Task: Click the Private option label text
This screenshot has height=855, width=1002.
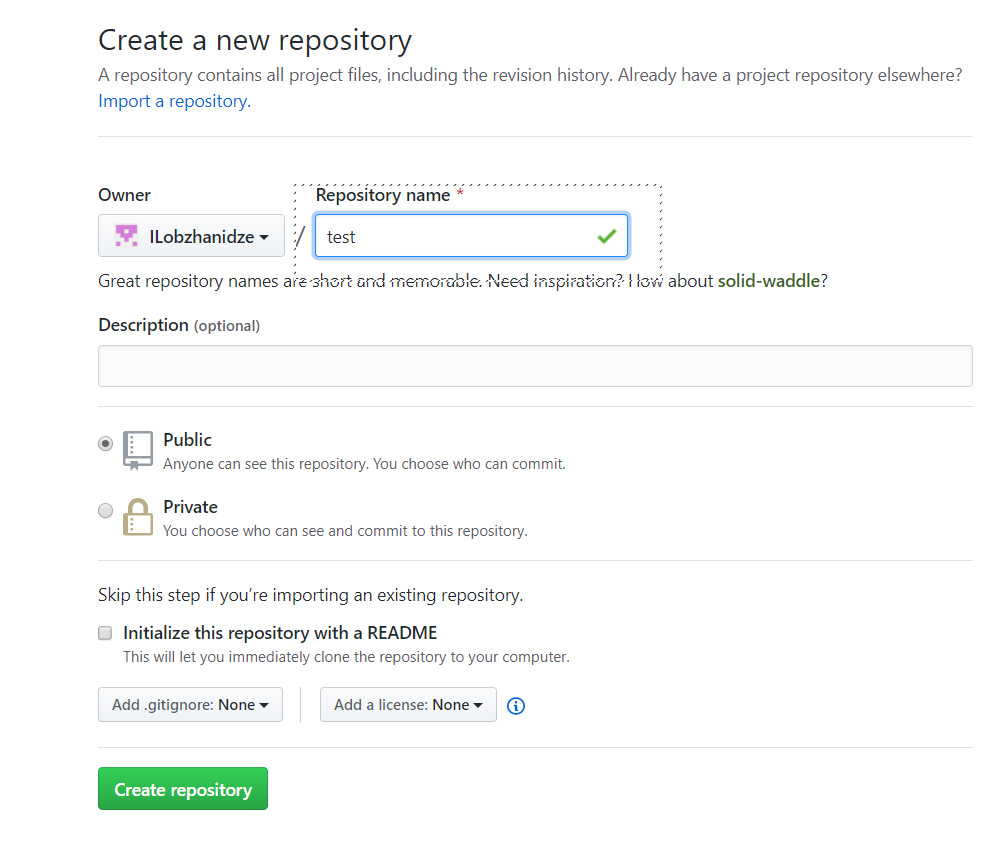Action: pyautogui.click(x=191, y=507)
